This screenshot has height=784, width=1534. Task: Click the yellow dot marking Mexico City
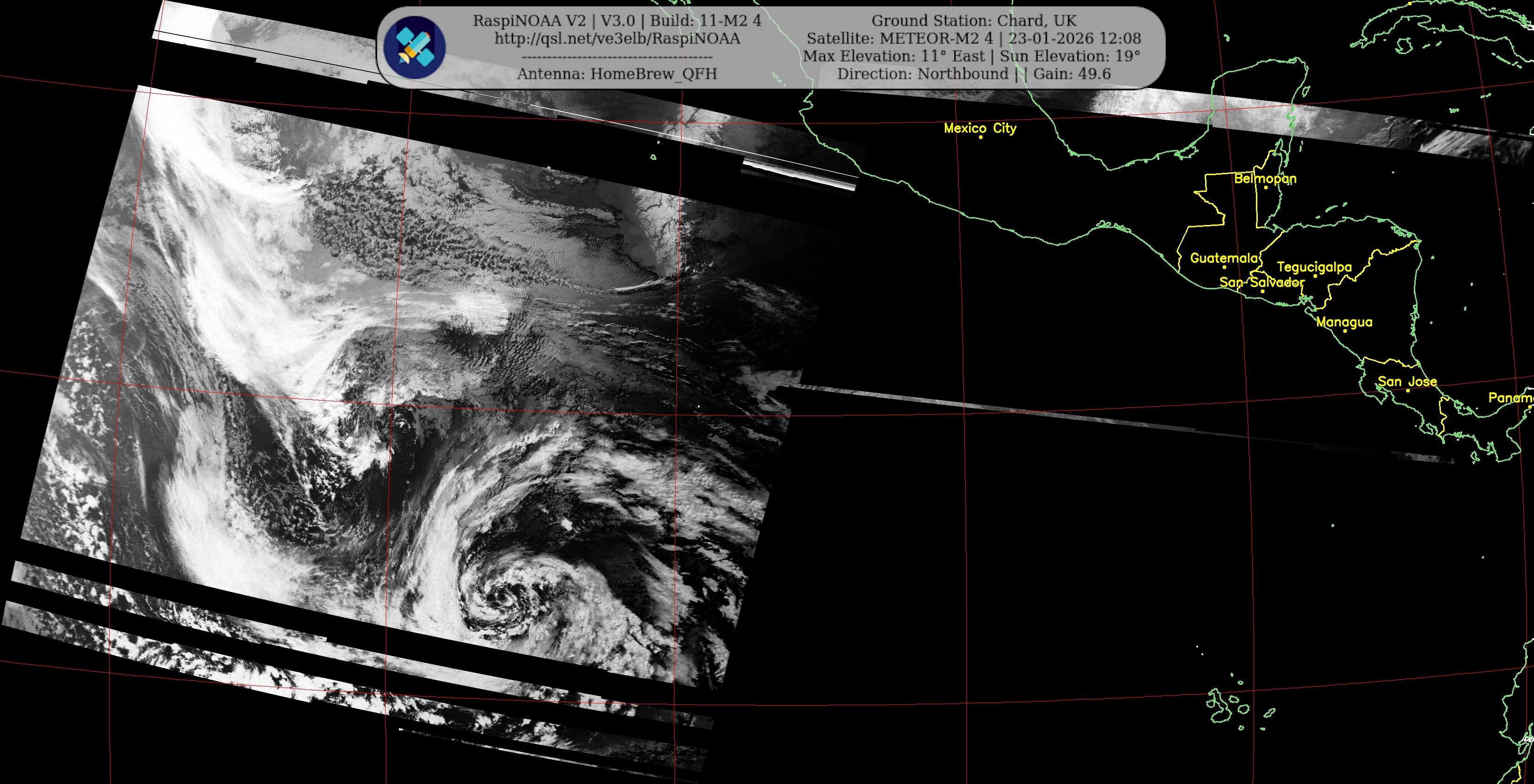click(x=980, y=137)
